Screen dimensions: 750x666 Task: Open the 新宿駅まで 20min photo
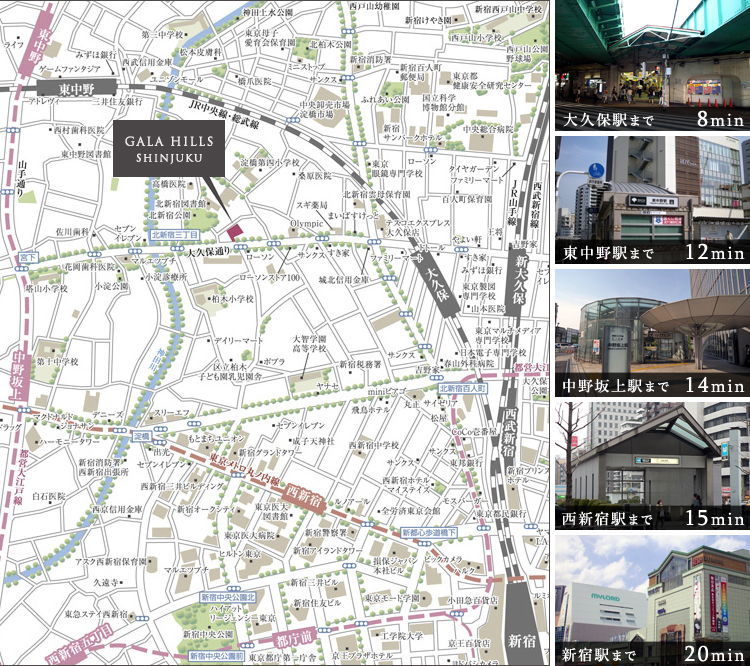click(651, 600)
